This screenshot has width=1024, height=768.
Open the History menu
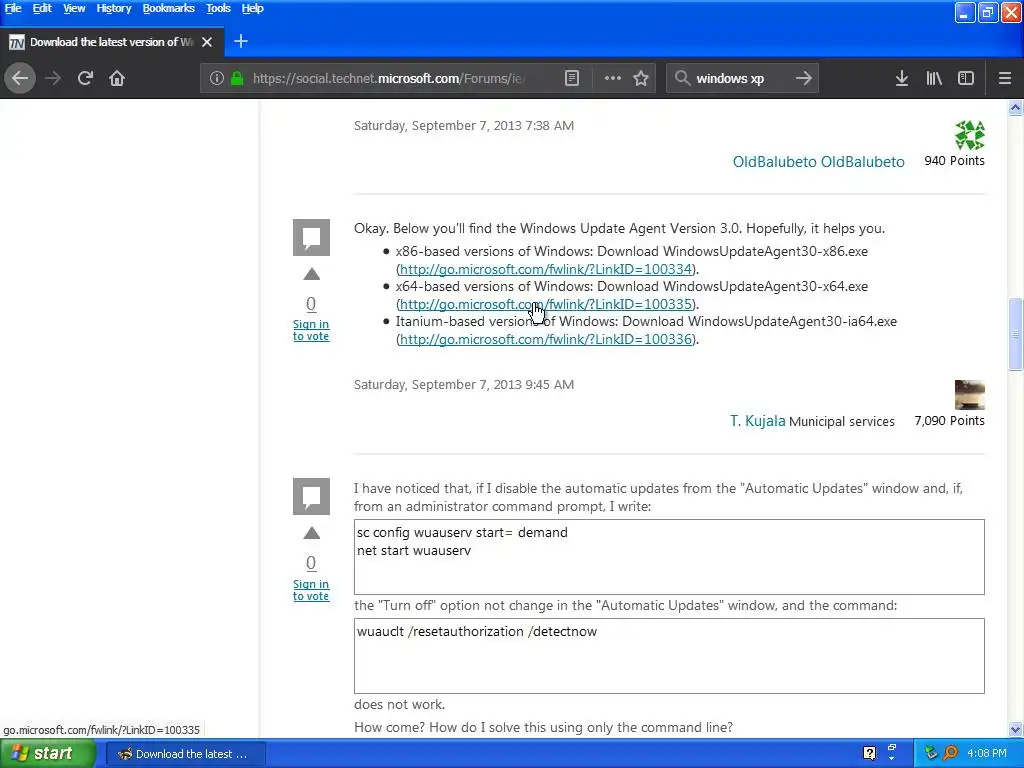(114, 8)
